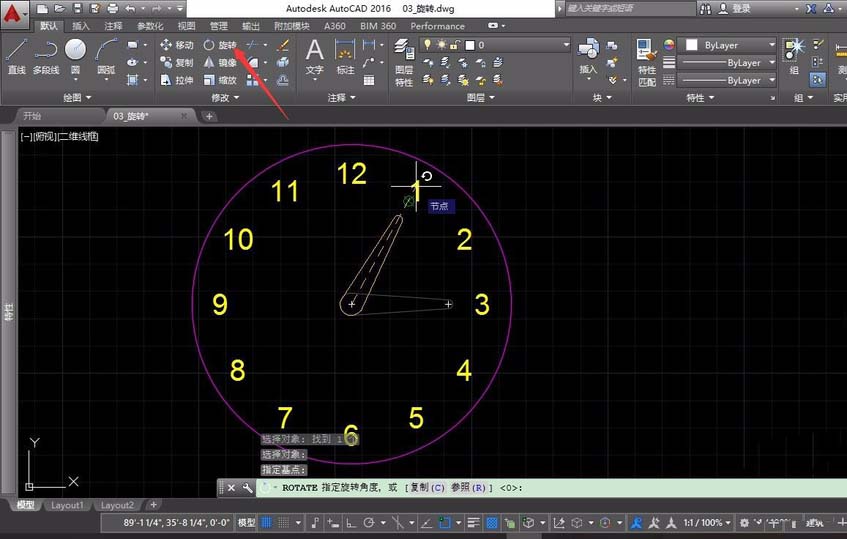Click the Explode icon in modify panel
This screenshot has height=539, width=847.
pyautogui.click(x=283, y=63)
